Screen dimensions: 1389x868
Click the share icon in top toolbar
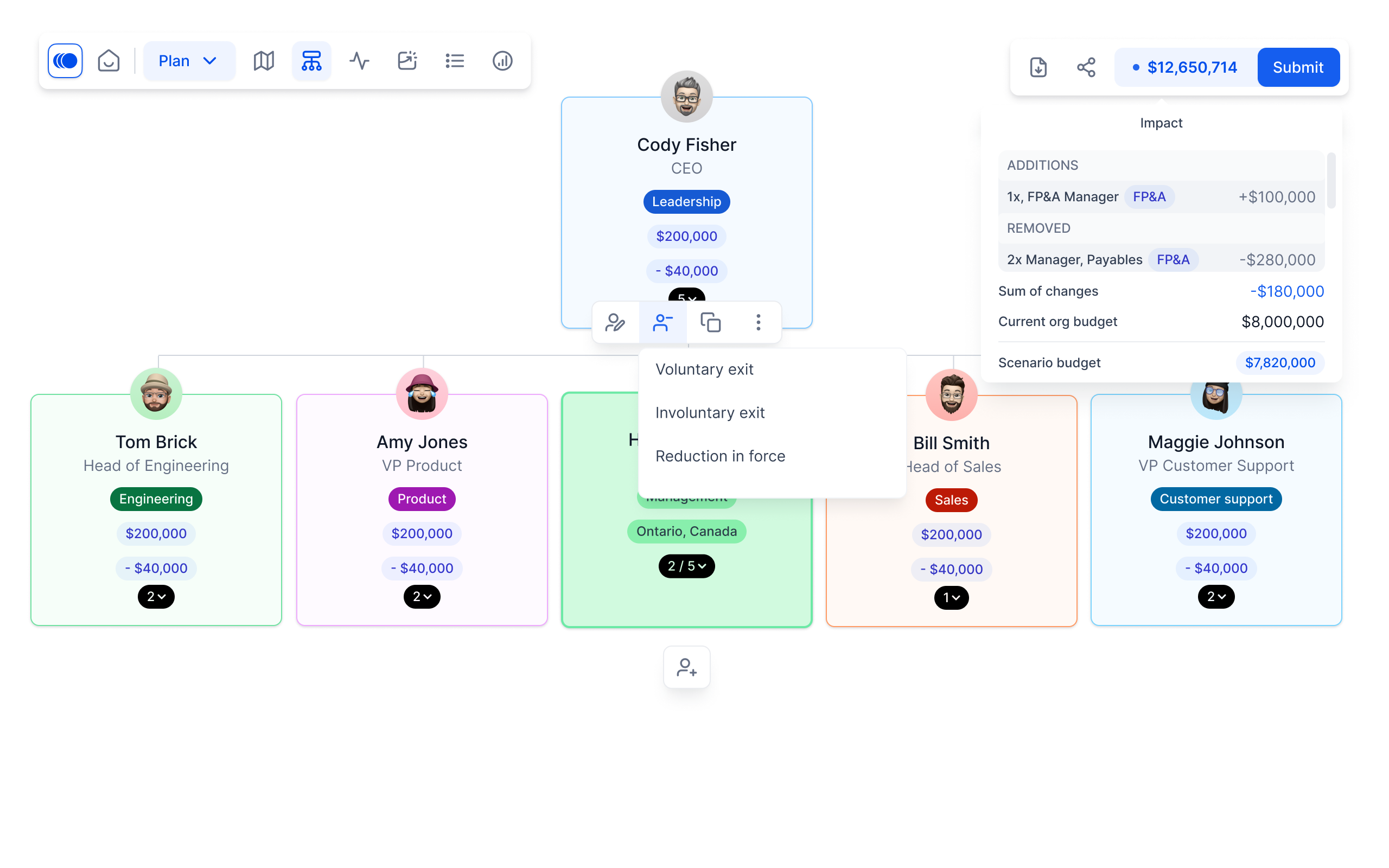1086,67
